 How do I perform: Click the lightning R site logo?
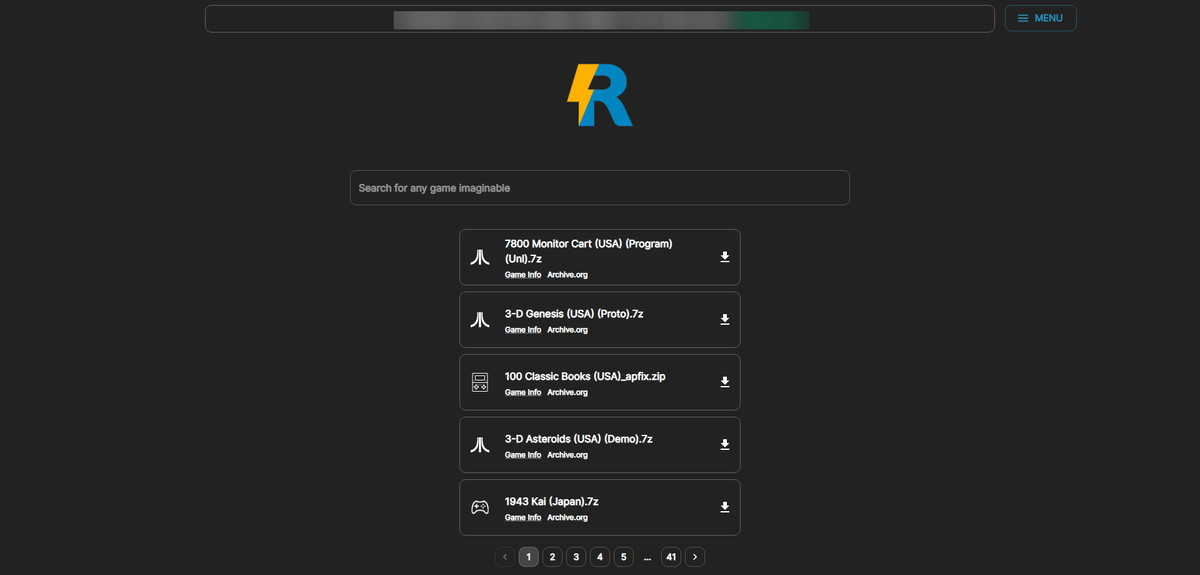pyautogui.click(x=600, y=95)
